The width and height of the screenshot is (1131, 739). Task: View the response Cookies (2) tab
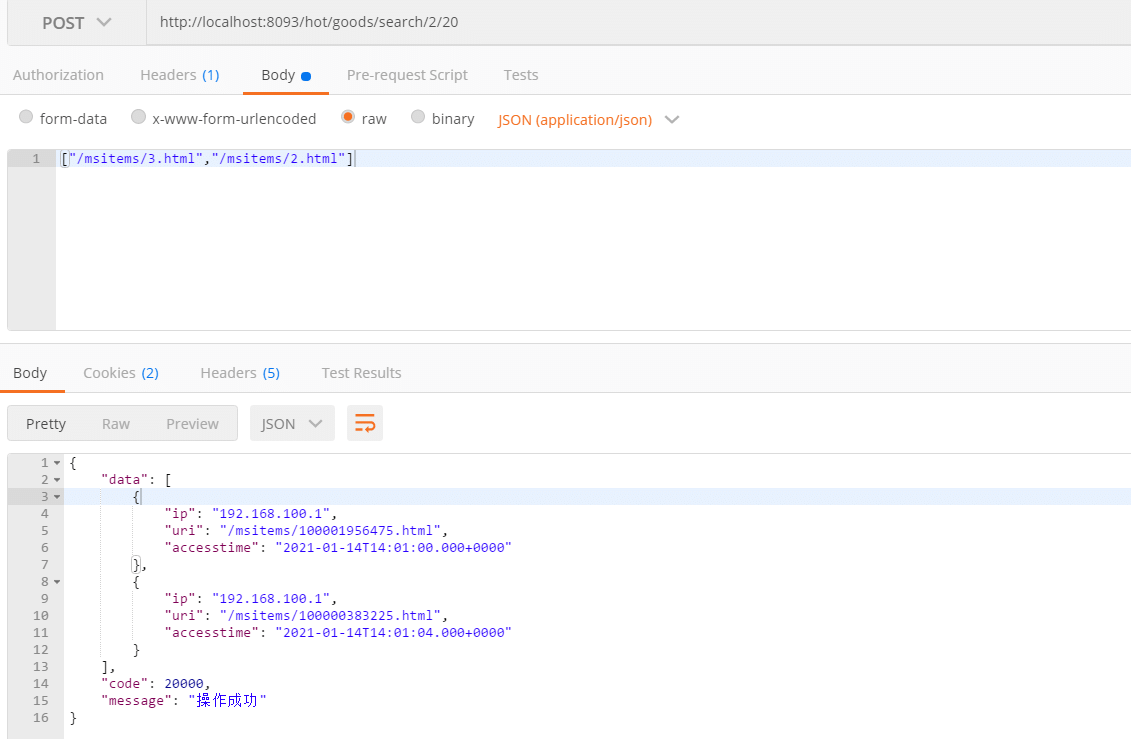click(120, 373)
